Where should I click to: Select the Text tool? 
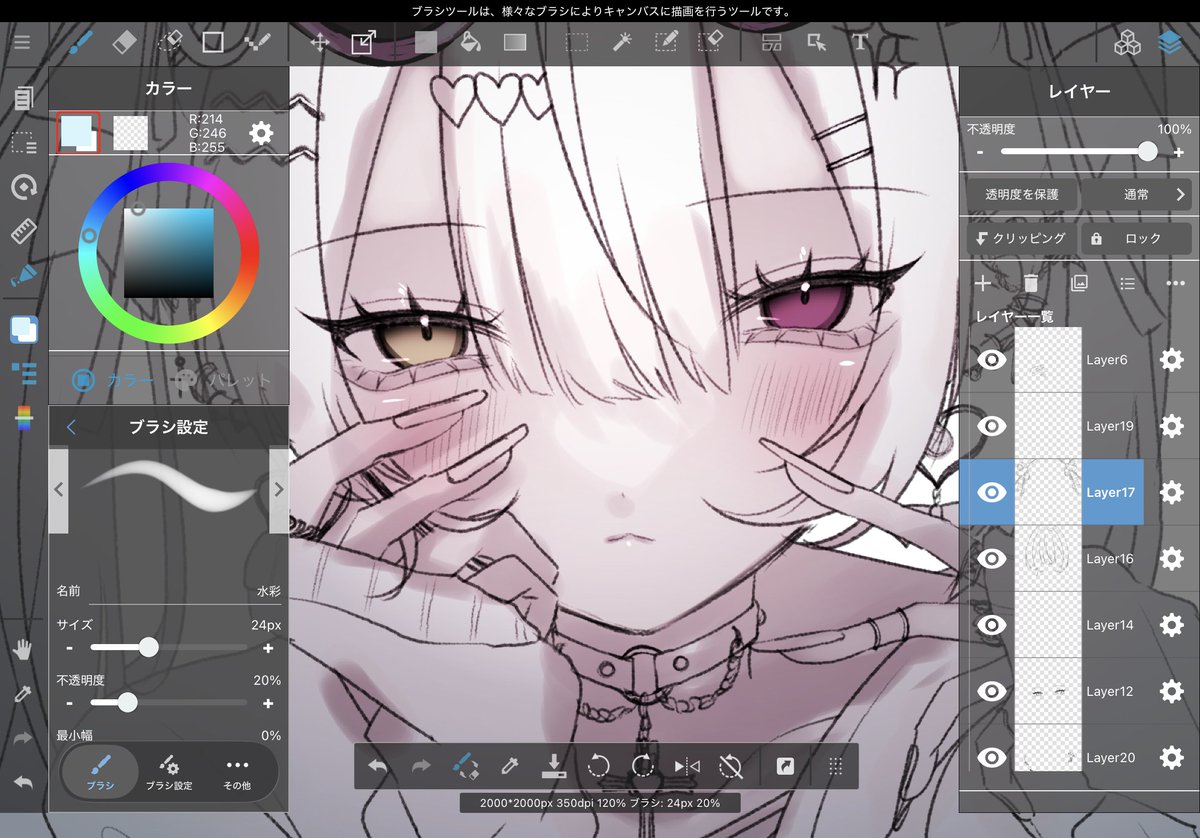860,42
